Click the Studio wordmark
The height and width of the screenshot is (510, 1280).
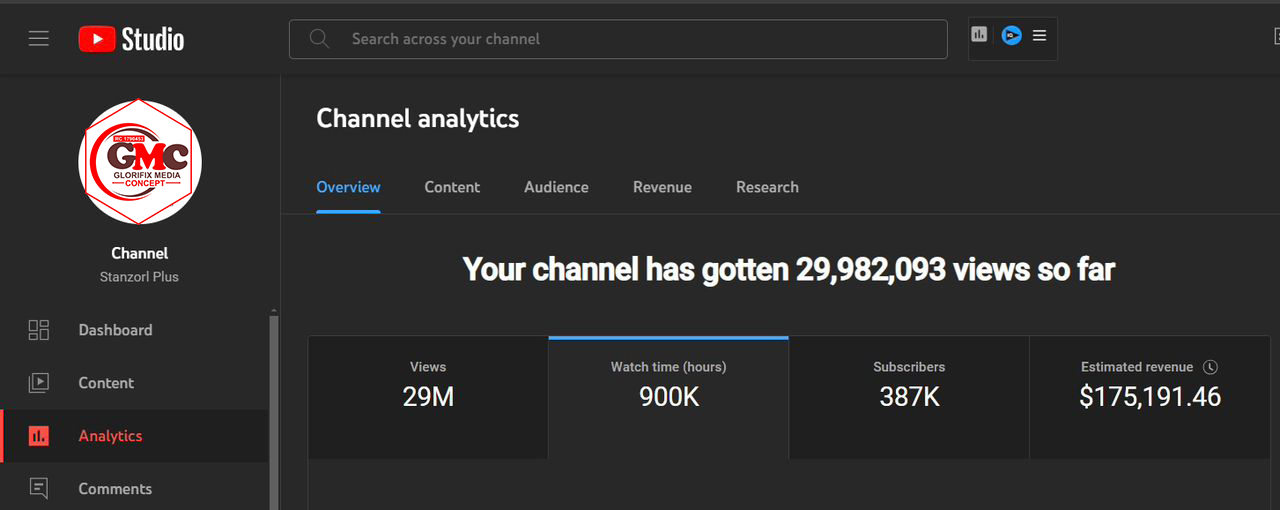153,39
